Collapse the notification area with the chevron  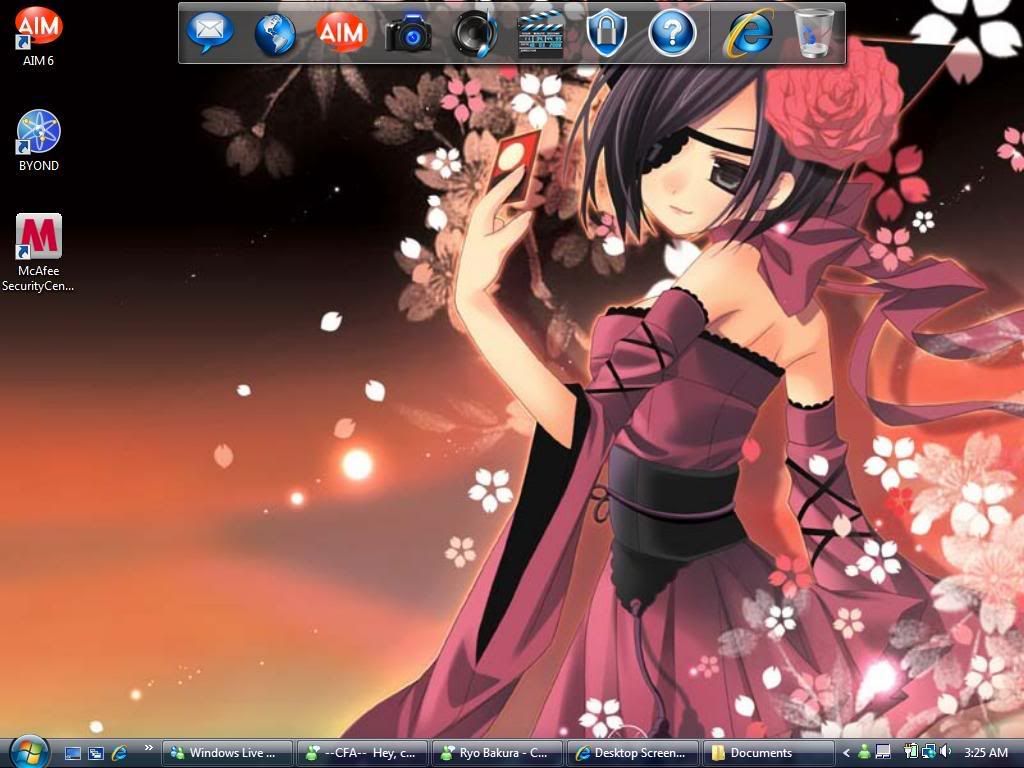[845, 752]
